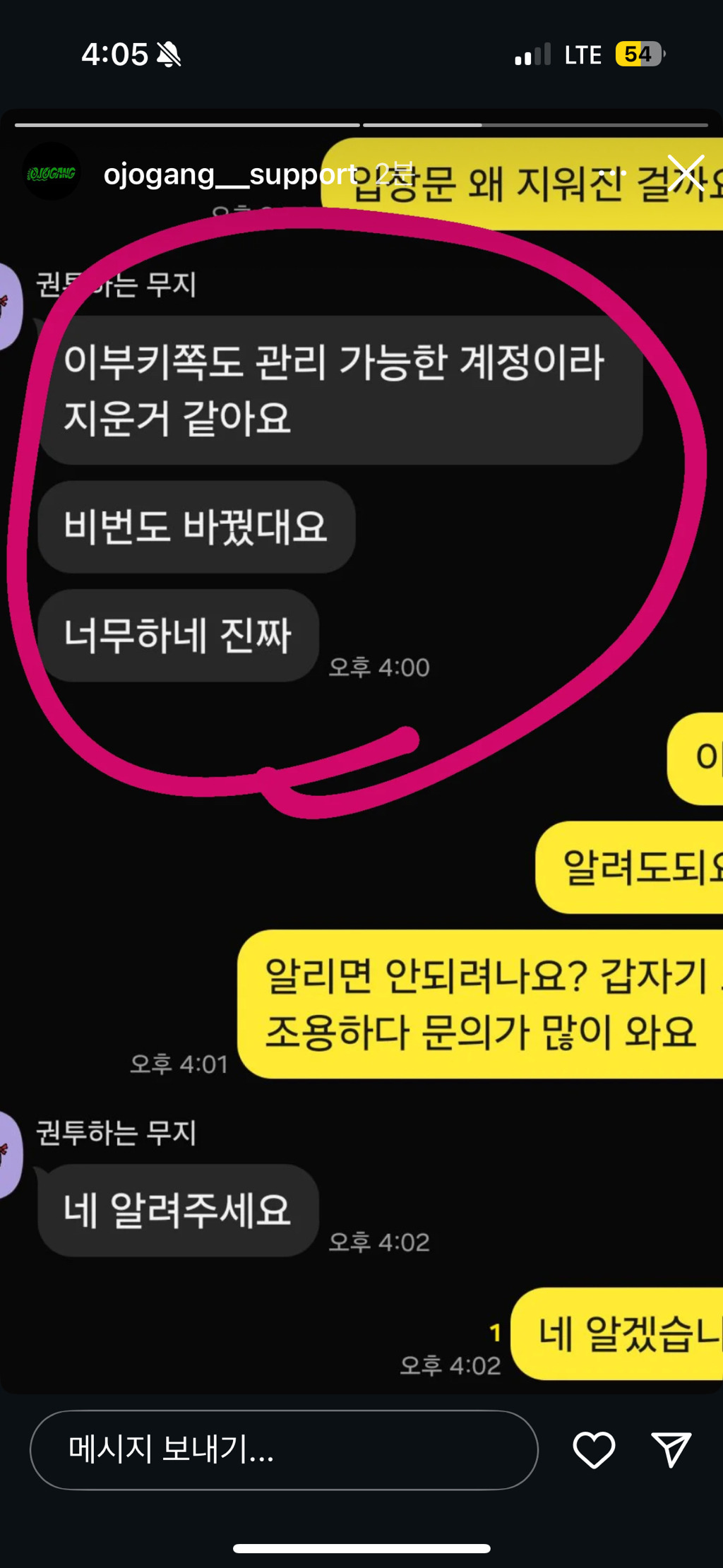Viewport: 723px width, 1568px height.
Task: Tap the battery indicator showing 54
Action: 640,54
